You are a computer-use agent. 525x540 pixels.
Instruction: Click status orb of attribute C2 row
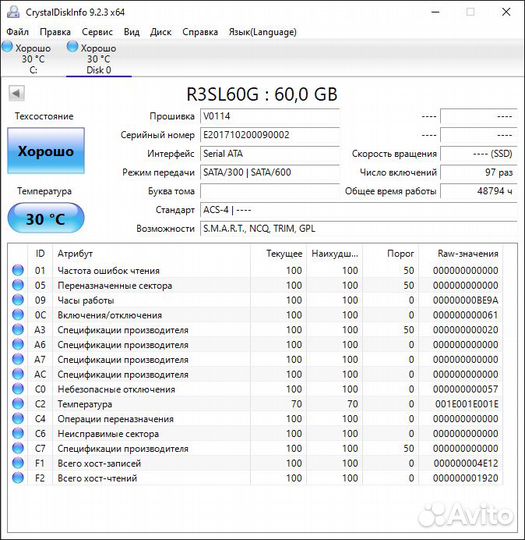point(18,404)
